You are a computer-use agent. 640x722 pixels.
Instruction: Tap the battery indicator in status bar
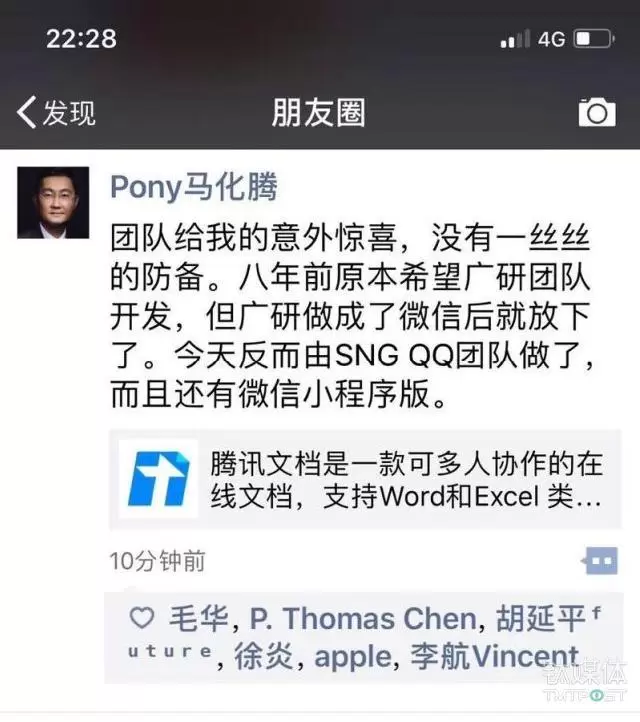click(x=593, y=39)
